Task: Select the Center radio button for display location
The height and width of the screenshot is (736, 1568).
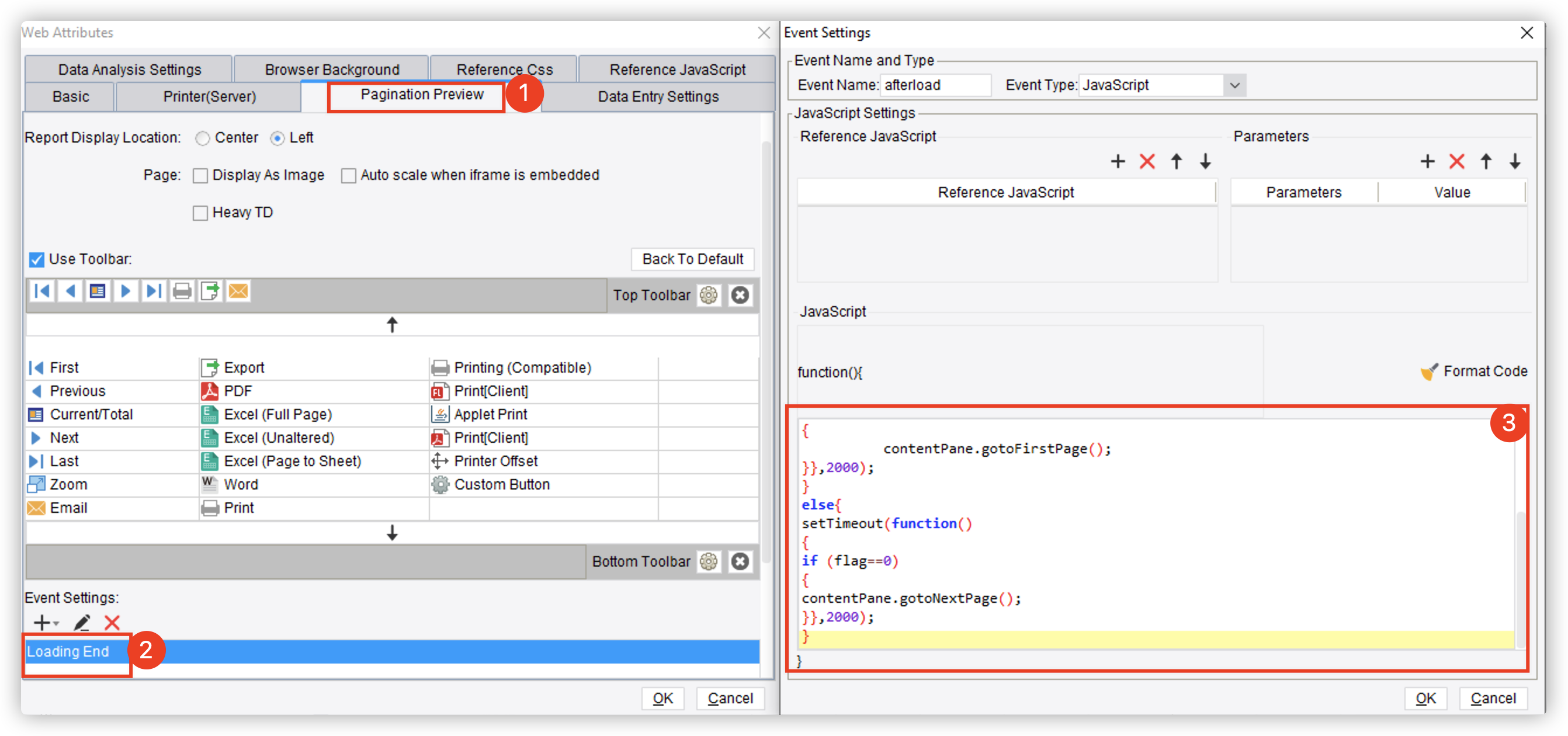Action: 202,138
